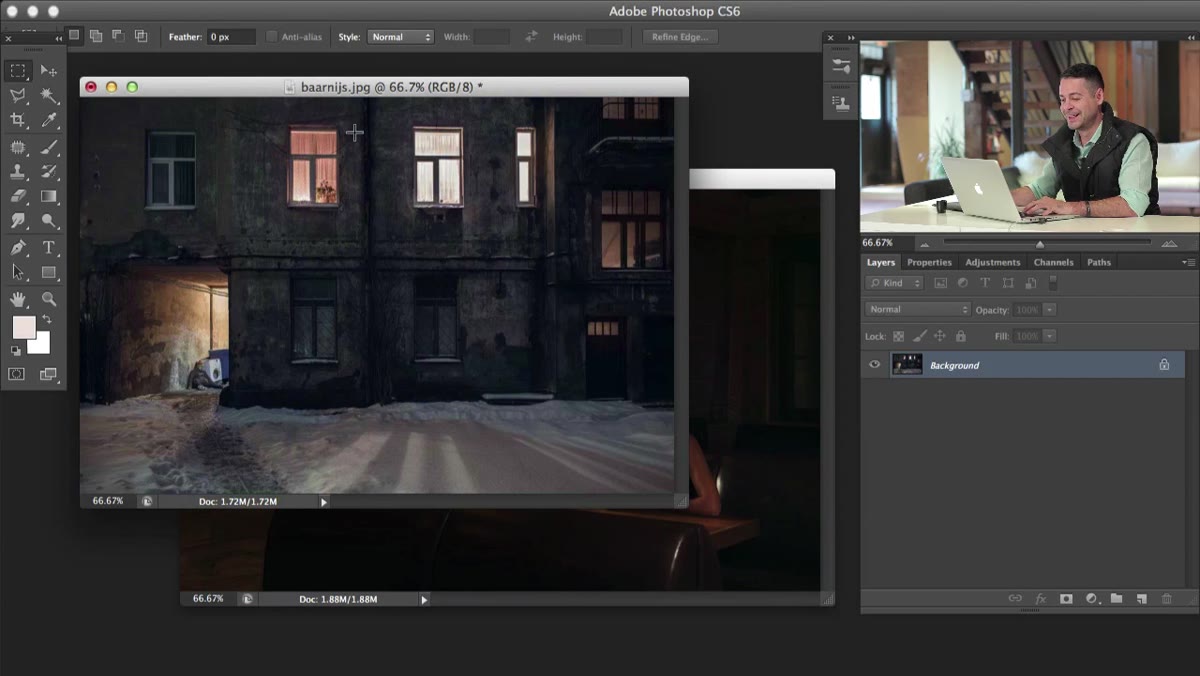Activate the Eraser tool
Screen dimensions: 1200x676
click(18, 197)
